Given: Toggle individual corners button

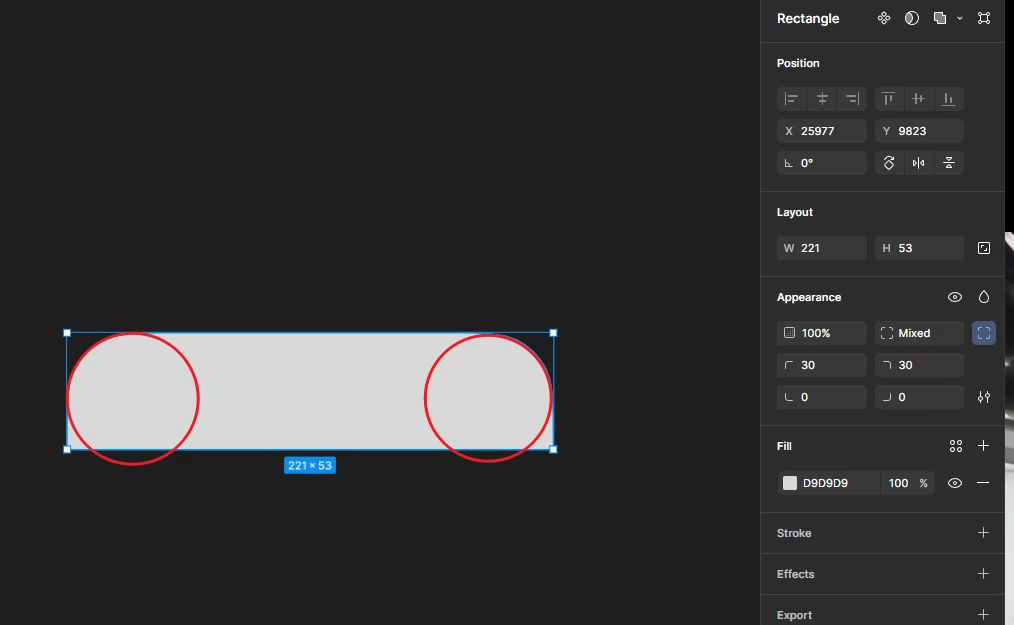Looking at the screenshot, I should (x=984, y=333).
